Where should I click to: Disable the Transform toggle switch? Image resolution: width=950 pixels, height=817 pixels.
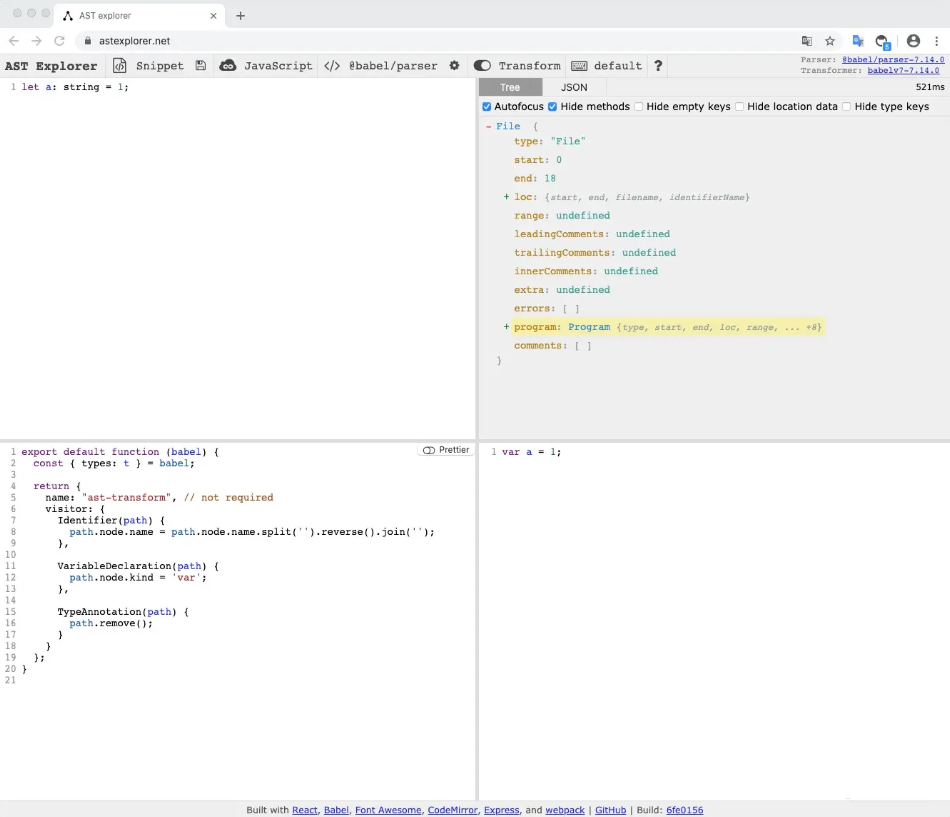pyautogui.click(x=482, y=66)
